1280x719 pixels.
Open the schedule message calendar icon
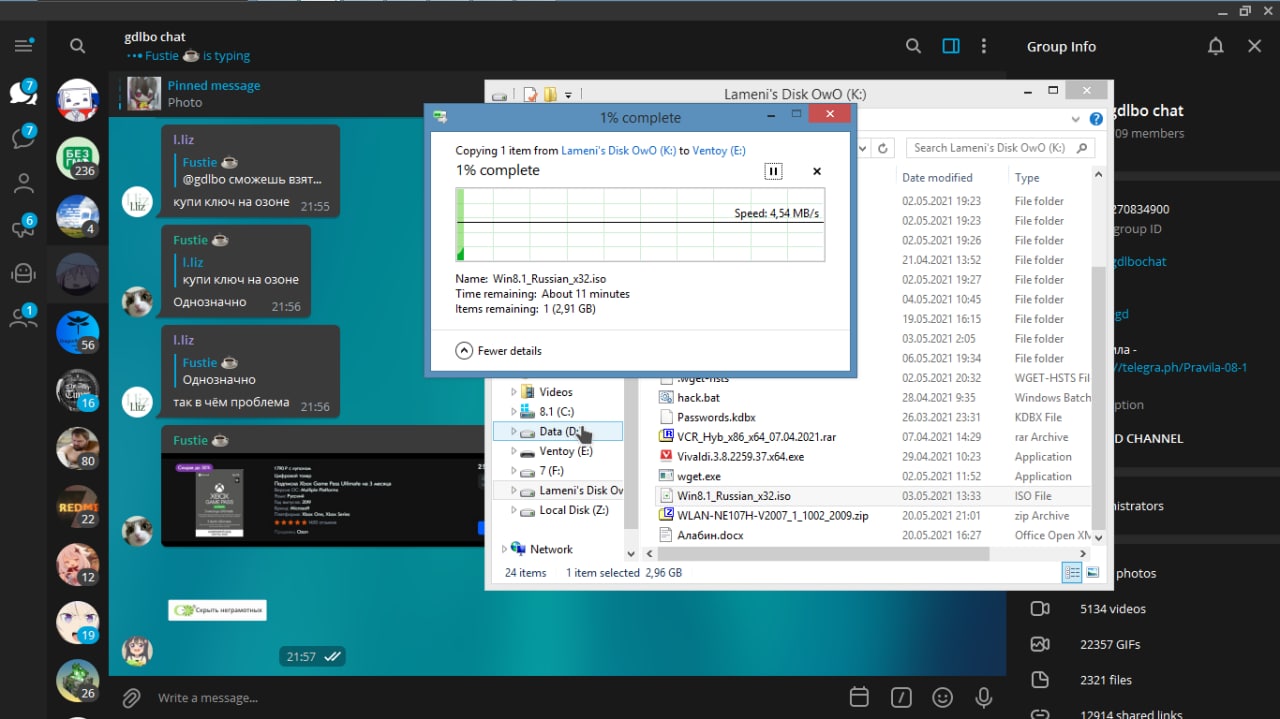point(858,697)
